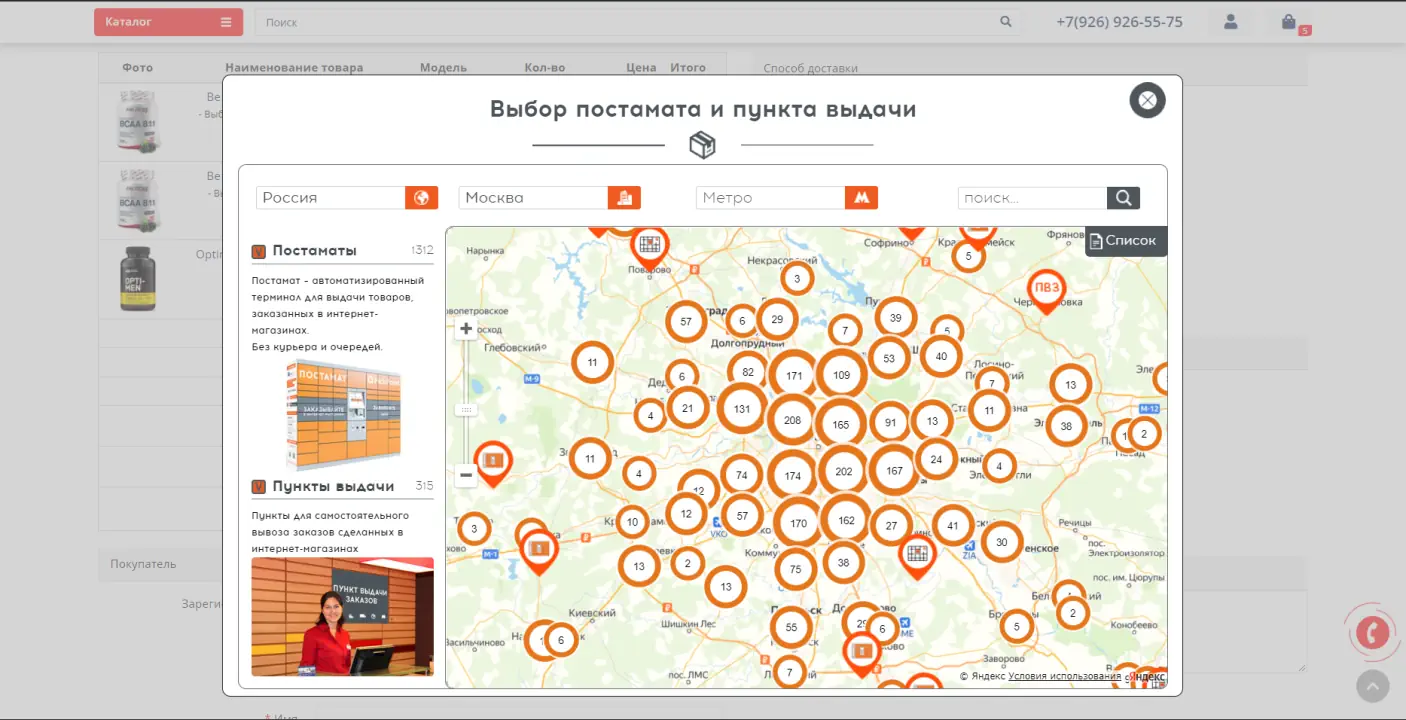Switch to Список view
This screenshot has height=720, width=1406.
[1126, 241]
